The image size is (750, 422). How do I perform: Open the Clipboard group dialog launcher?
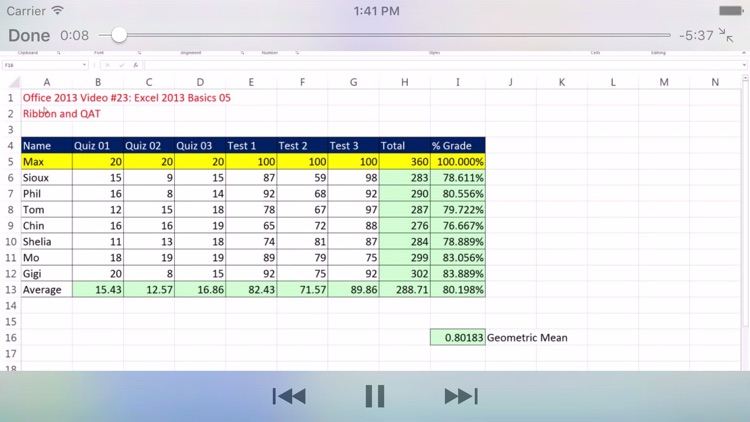pyautogui.click(x=59, y=53)
